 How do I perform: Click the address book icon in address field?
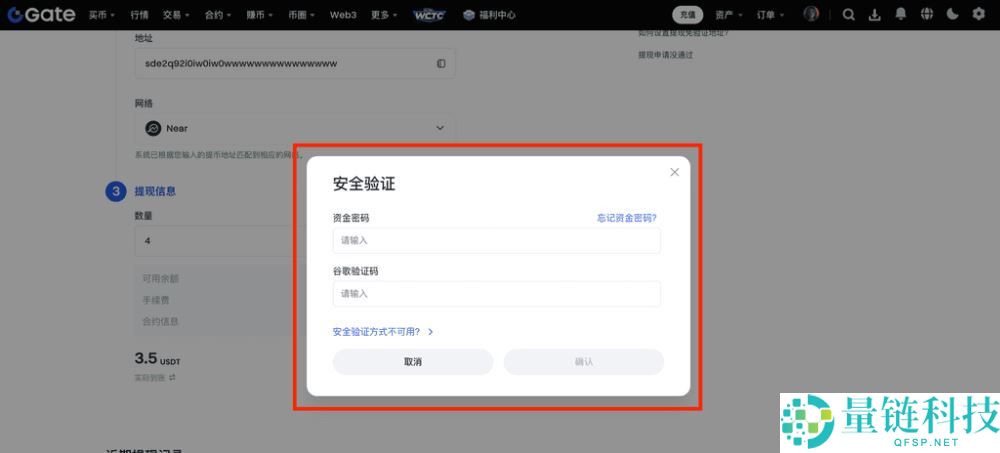pyautogui.click(x=441, y=64)
